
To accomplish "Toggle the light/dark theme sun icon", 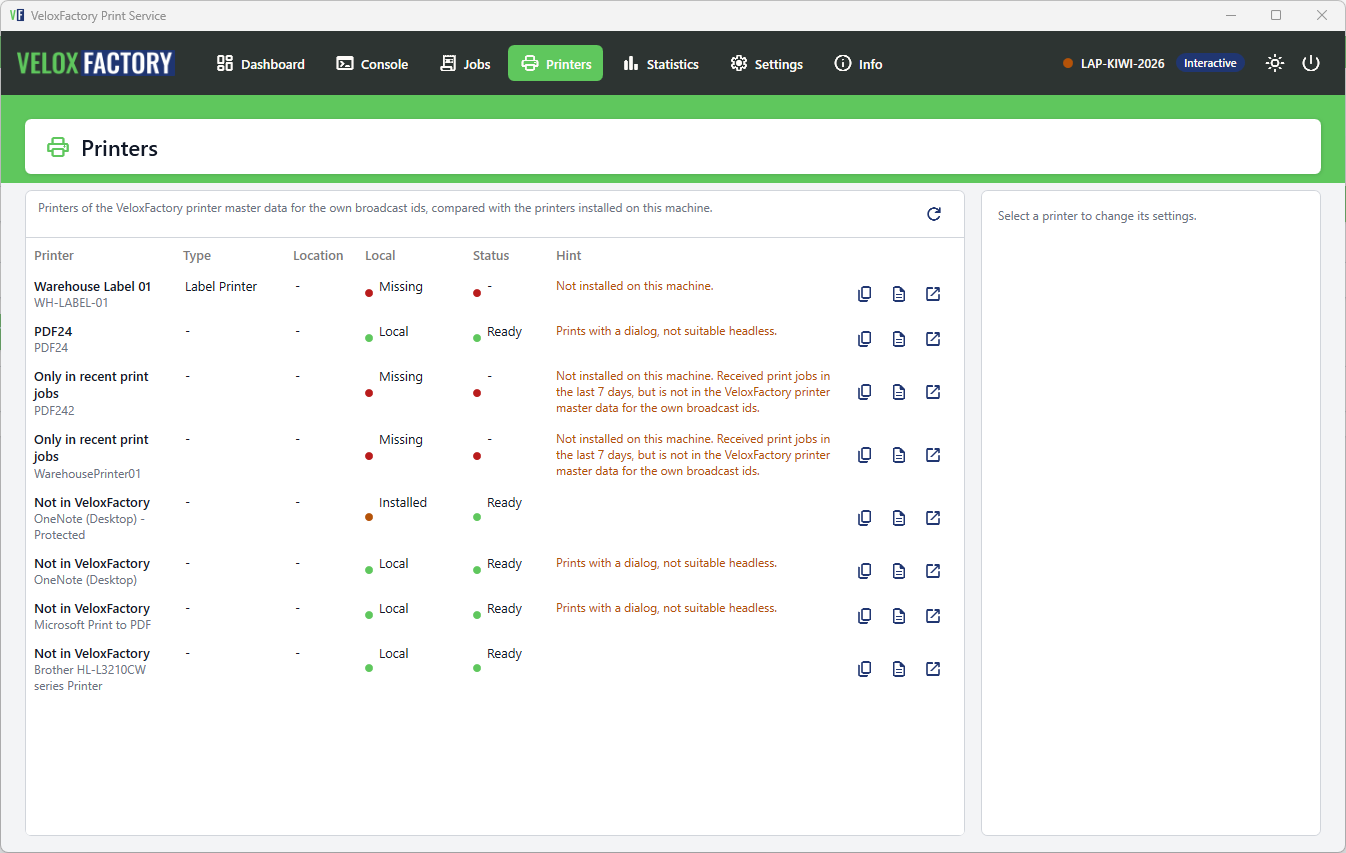I will click(1274, 63).
